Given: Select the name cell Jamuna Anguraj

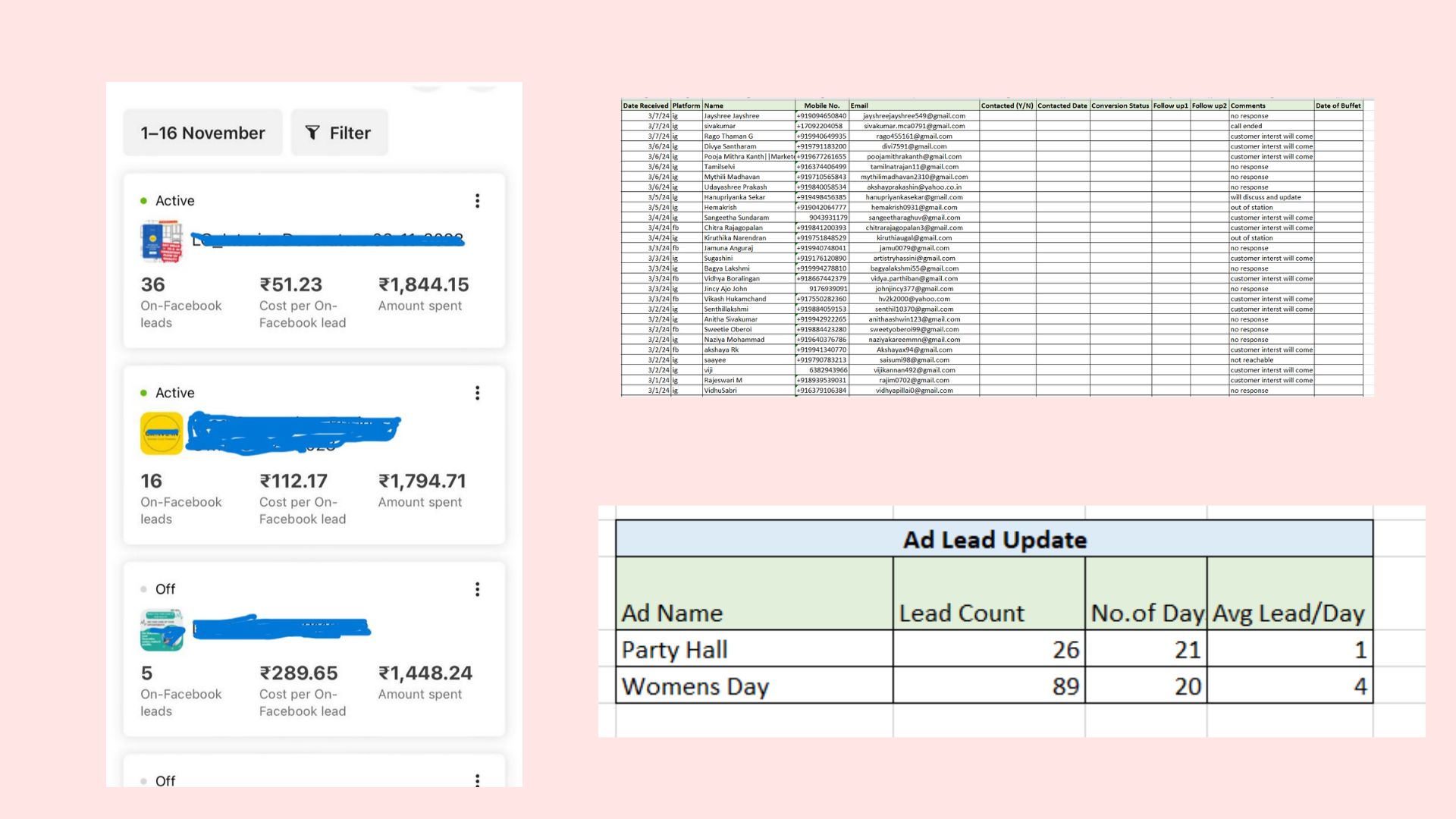Looking at the screenshot, I should pyautogui.click(x=748, y=248).
